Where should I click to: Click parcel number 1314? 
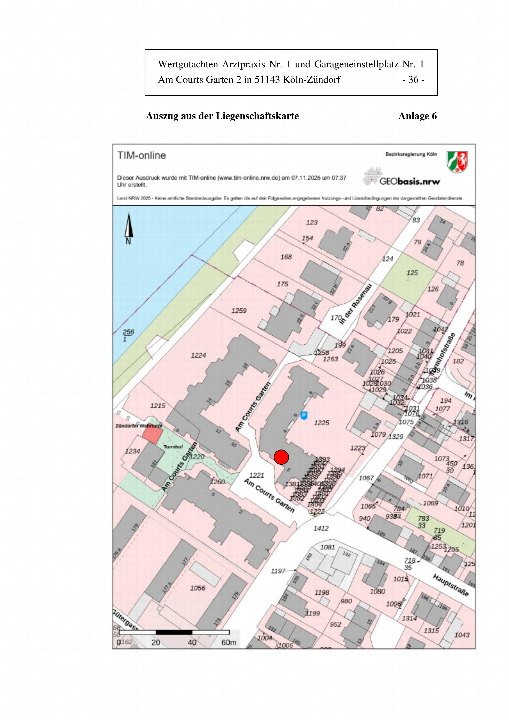pyautogui.click(x=410, y=618)
